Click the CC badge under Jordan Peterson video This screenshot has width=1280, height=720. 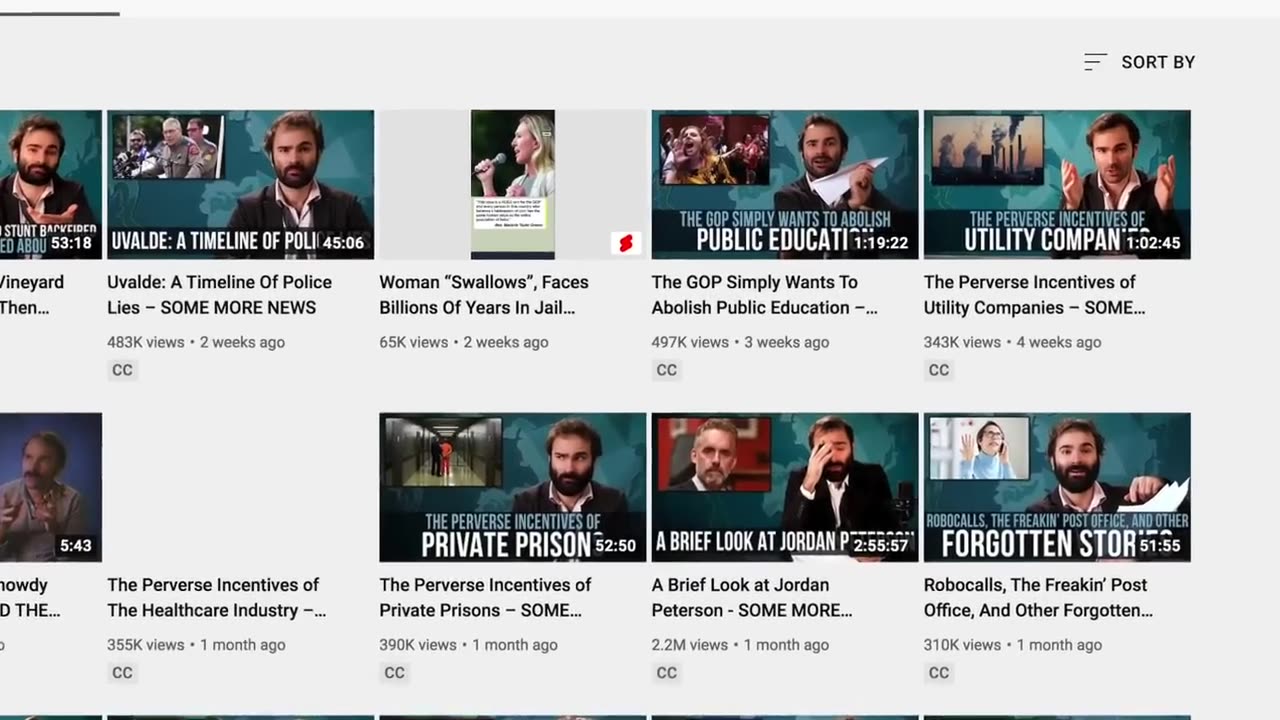tap(667, 673)
